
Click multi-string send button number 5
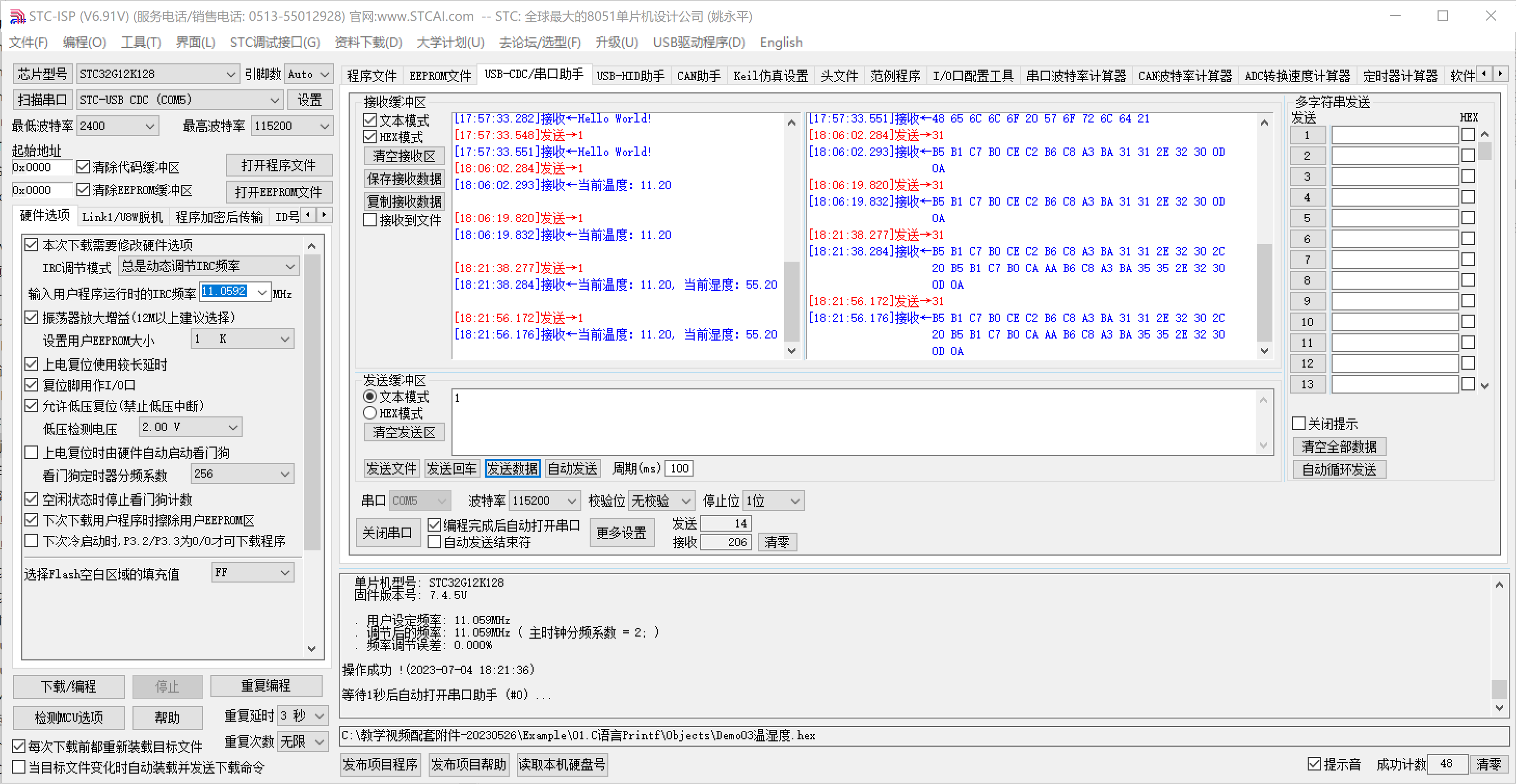(x=1307, y=218)
